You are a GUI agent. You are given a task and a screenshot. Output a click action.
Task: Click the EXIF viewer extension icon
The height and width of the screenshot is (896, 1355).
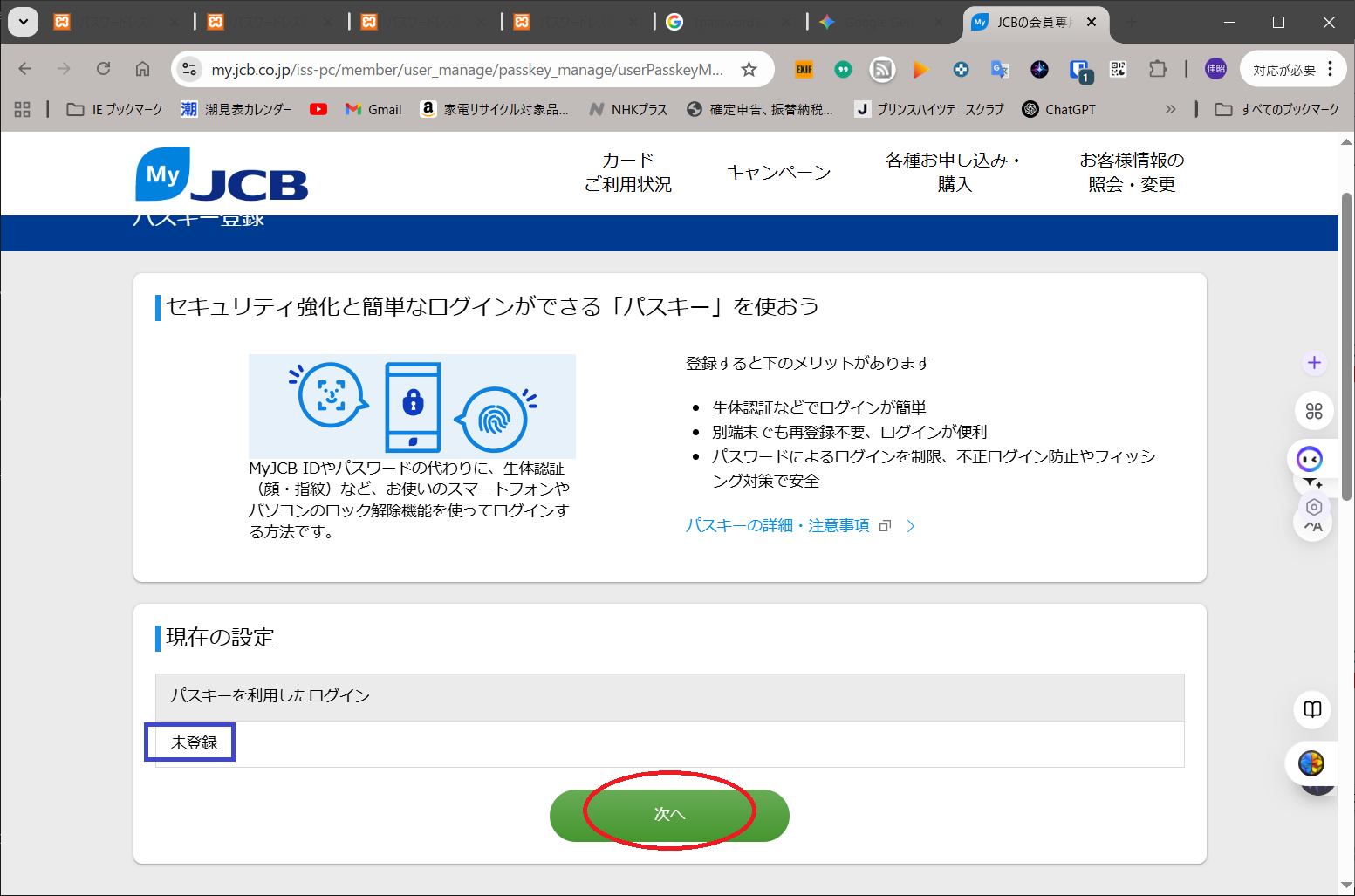(x=804, y=70)
